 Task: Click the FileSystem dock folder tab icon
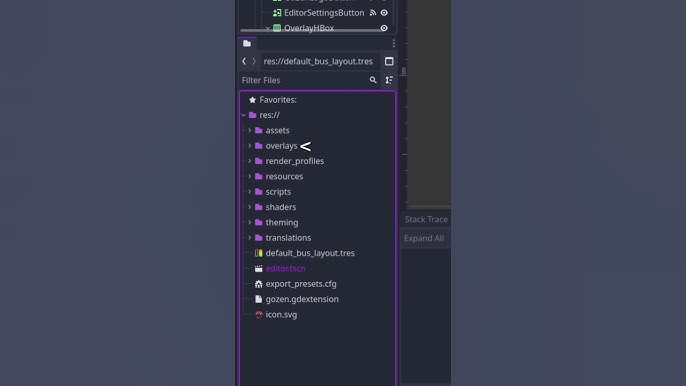pos(247,43)
